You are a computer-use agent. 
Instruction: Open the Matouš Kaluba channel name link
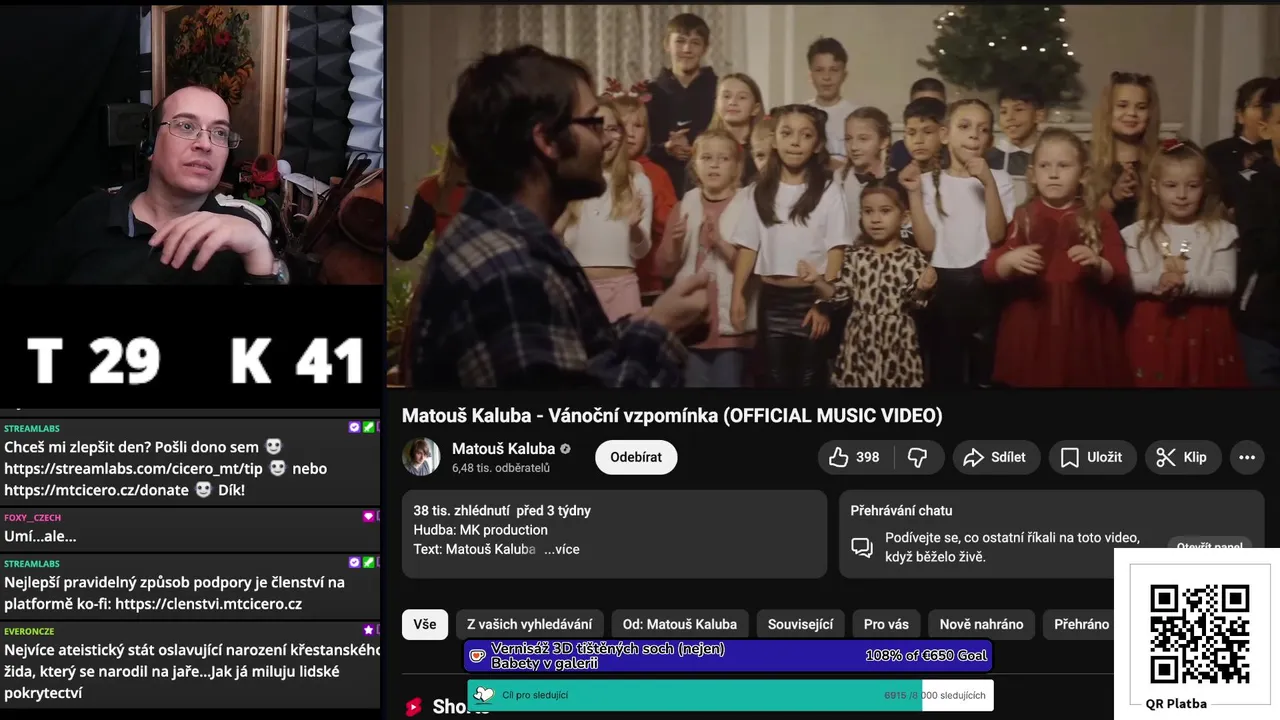[x=503, y=448]
